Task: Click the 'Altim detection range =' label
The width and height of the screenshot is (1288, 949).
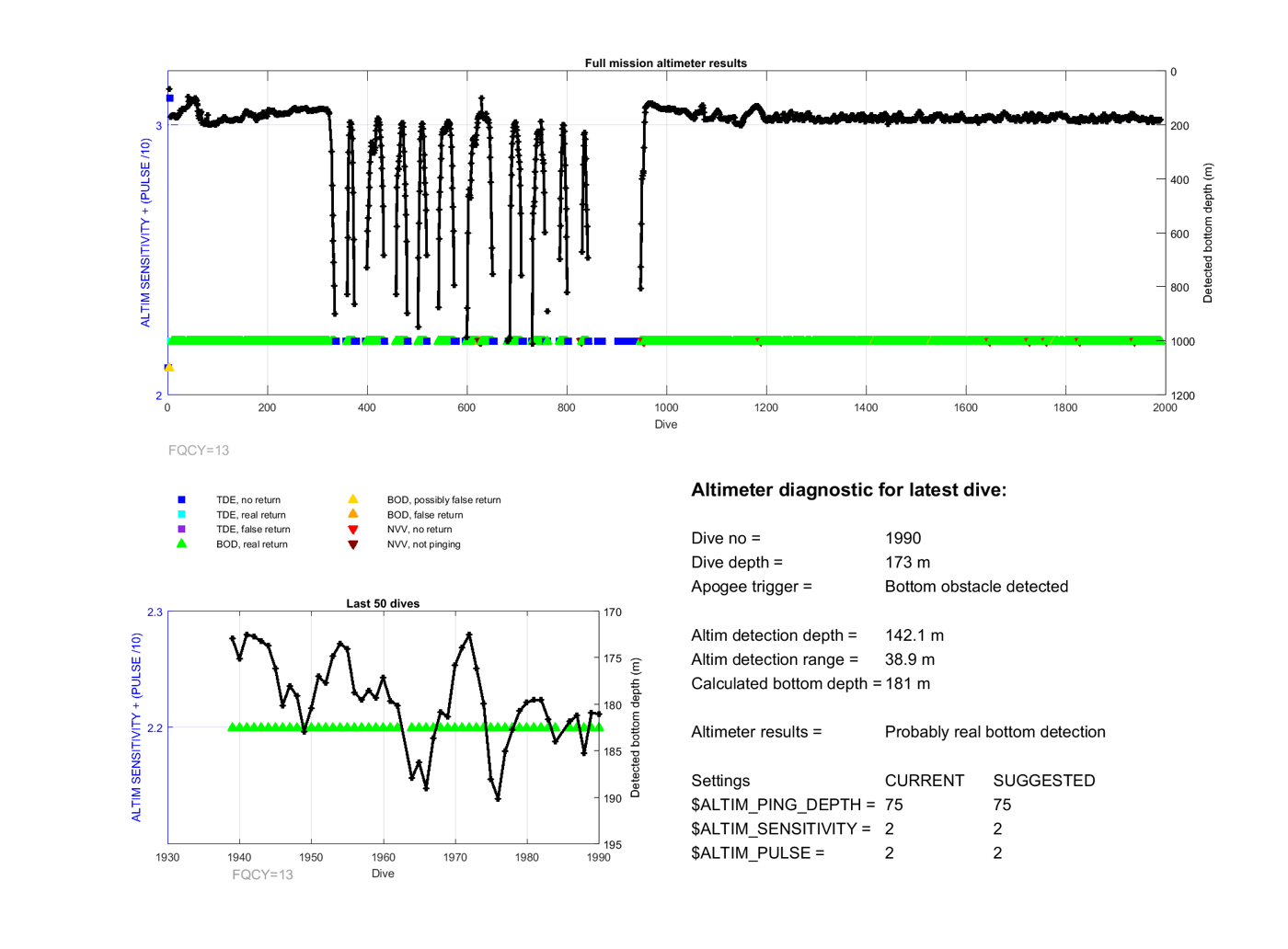Action: 775,659
